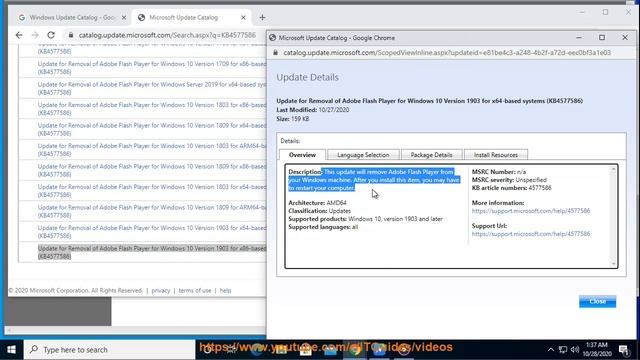Click the 'Update Details' heading text
The width and height of the screenshot is (640, 360).
307,77
